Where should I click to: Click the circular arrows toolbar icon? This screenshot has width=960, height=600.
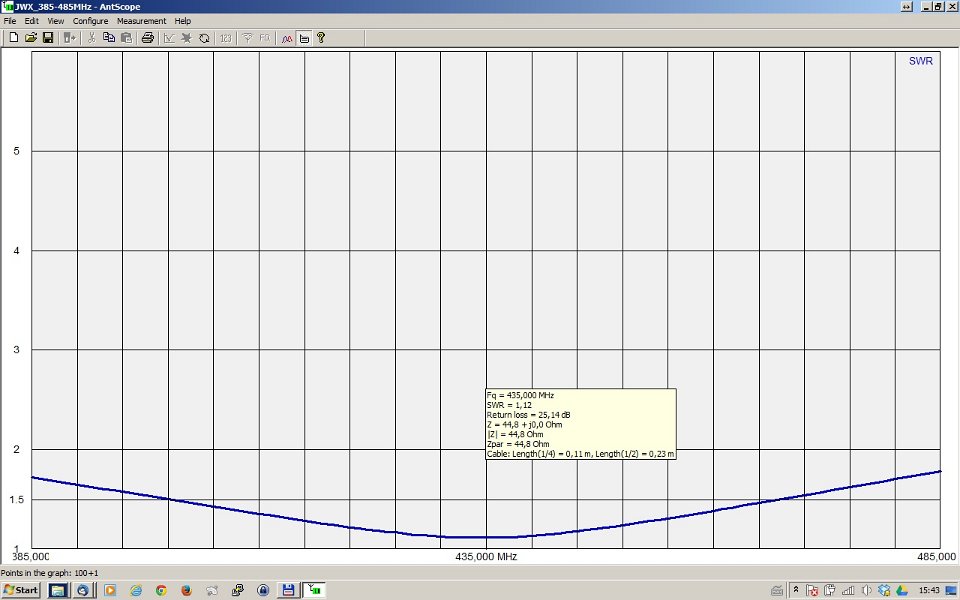[x=204, y=38]
